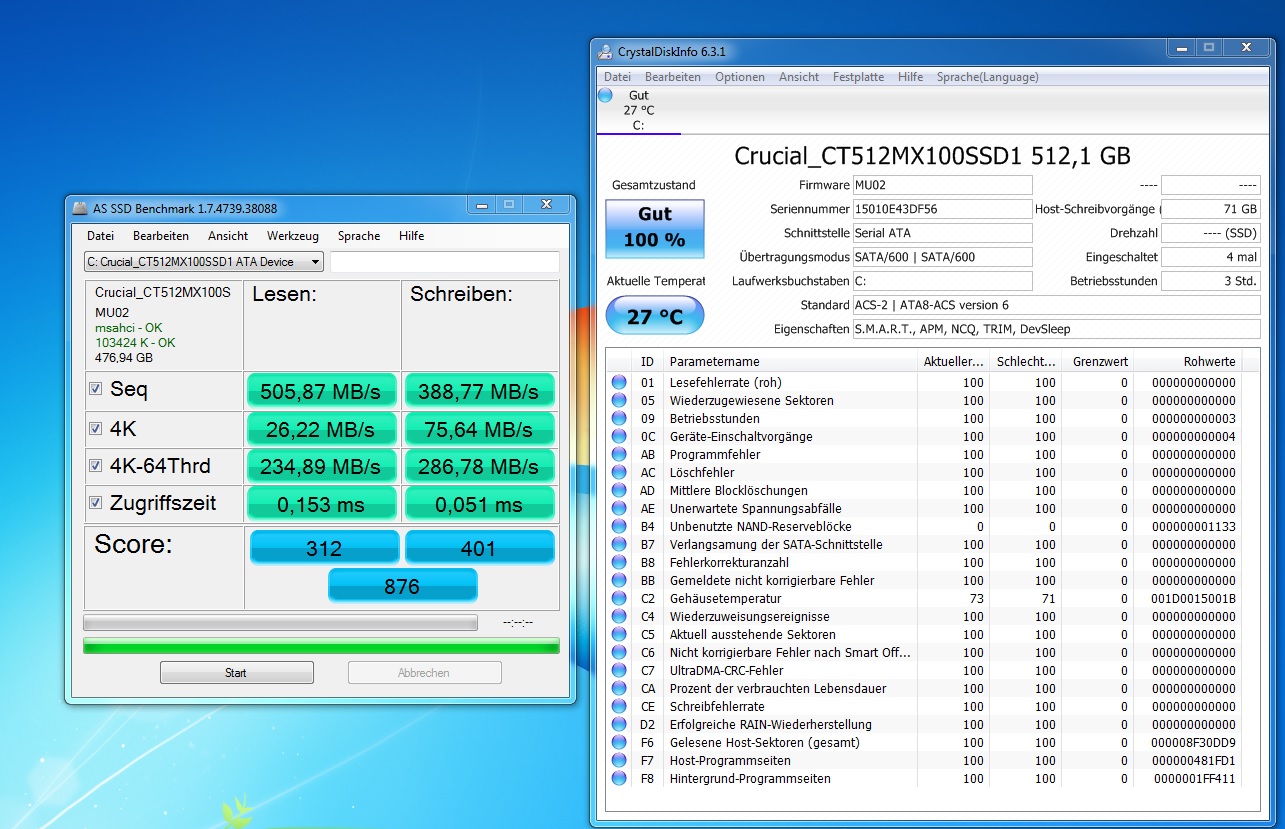Click the status orb for Unerwartete Spannungsabfälle

click(619, 508)
